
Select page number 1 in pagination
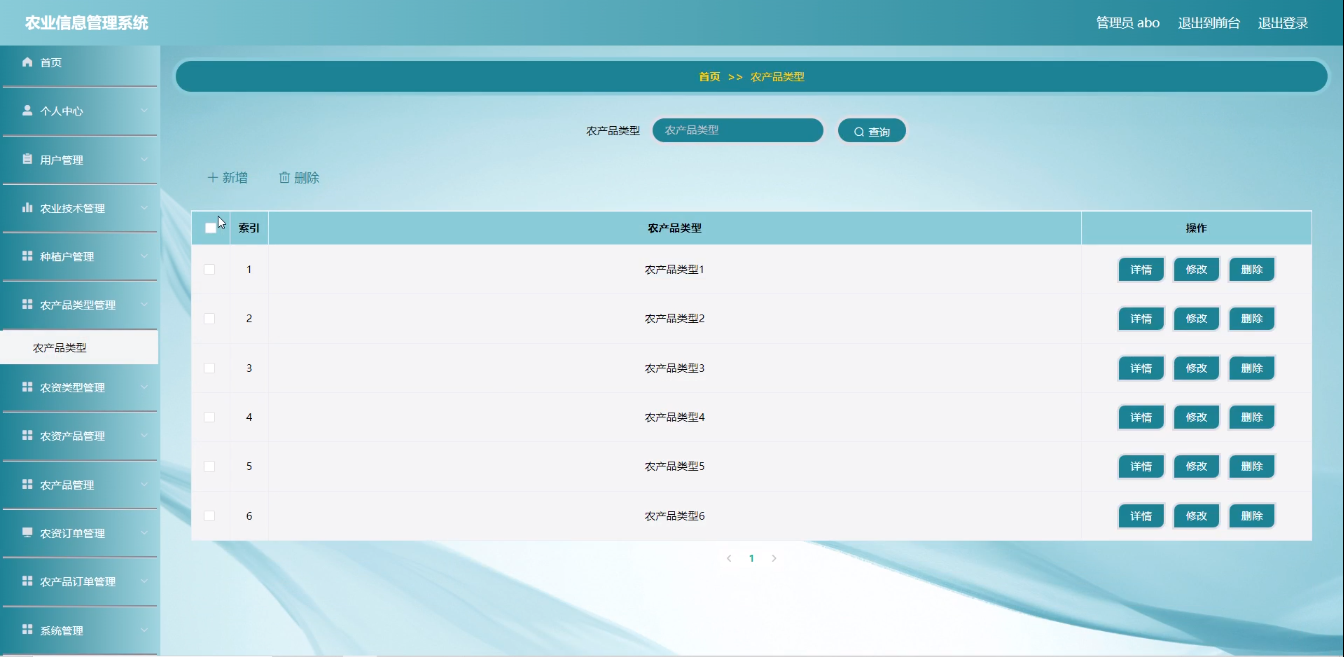click(752, 559)
